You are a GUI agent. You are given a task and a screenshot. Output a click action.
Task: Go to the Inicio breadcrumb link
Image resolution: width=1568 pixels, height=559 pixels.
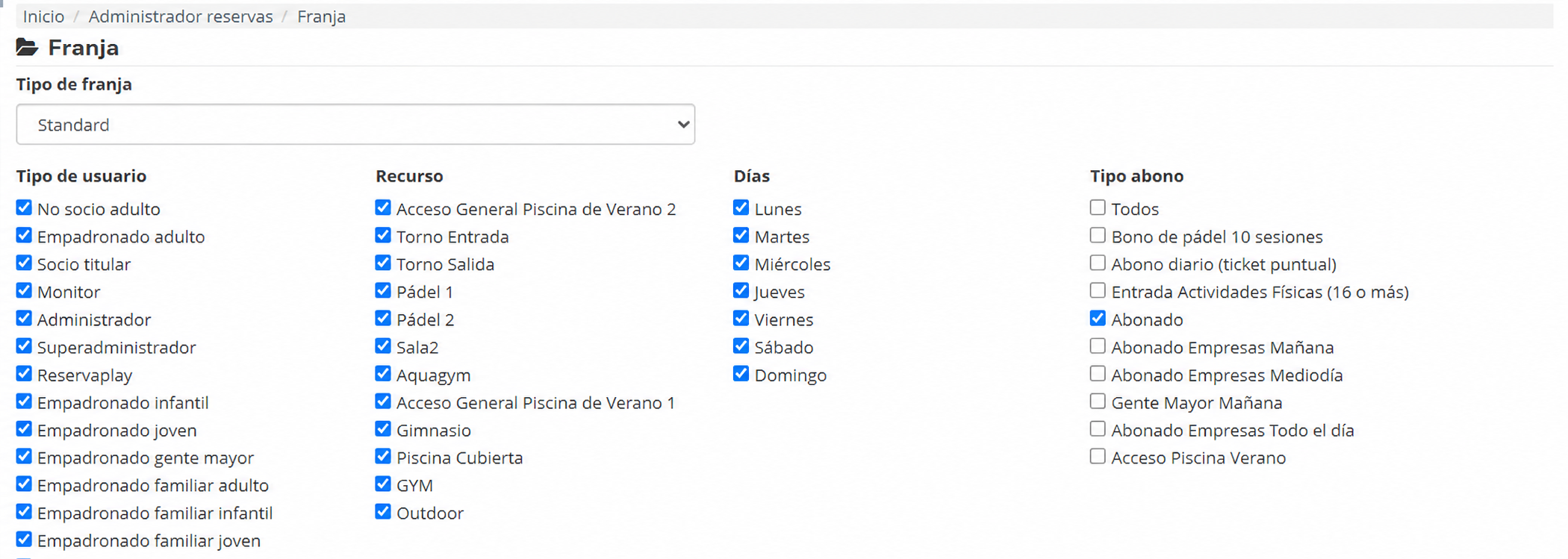tap(43, 16)
